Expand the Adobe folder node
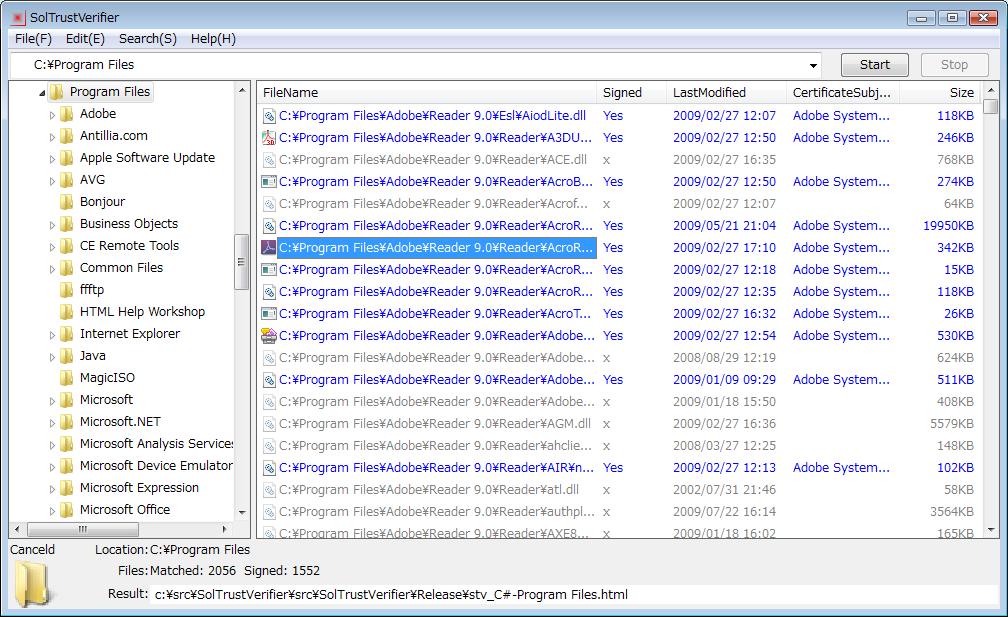 coord(52,115)
